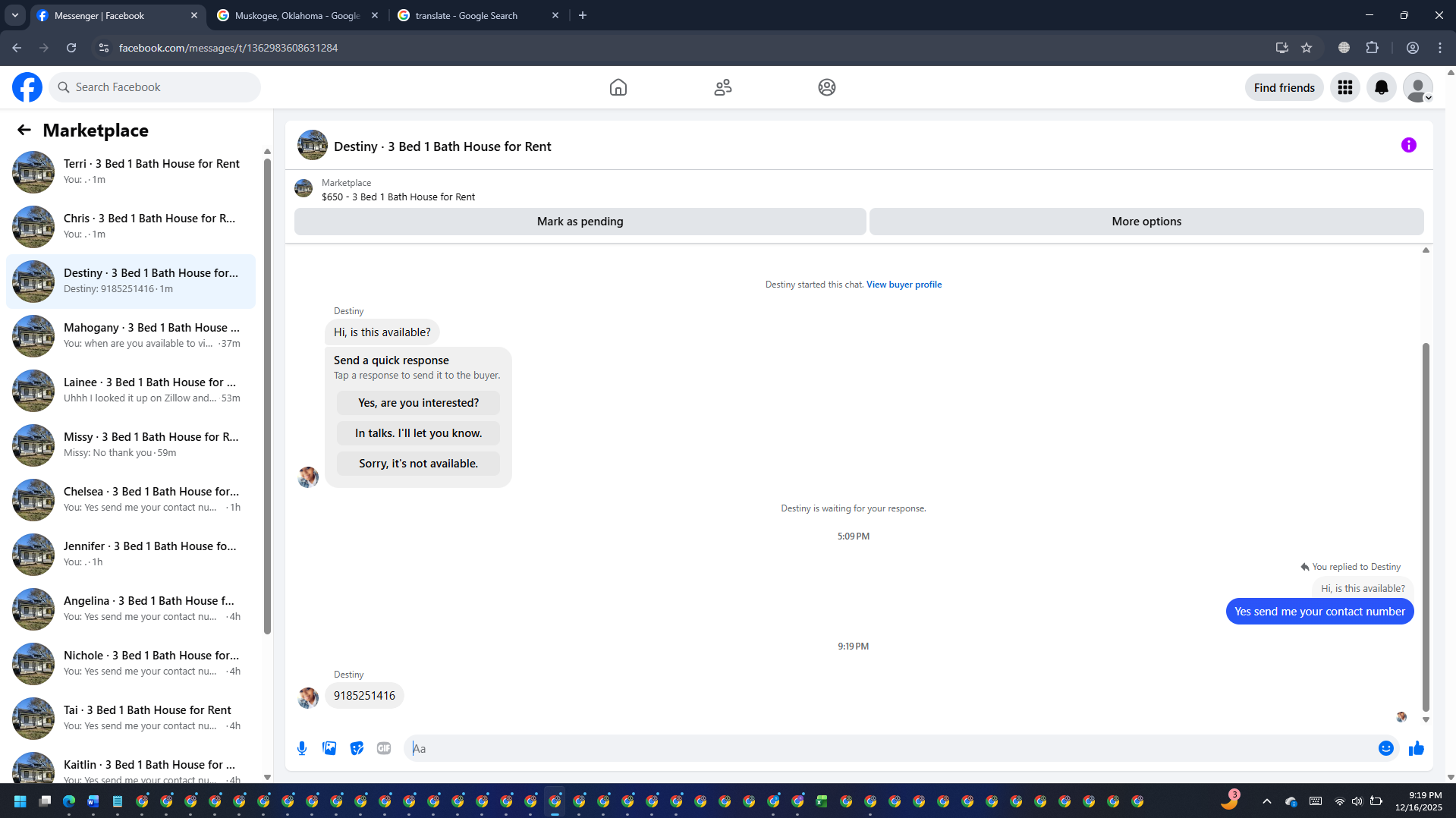This screenshot has width=1456, height=818.
Task: Focus the message text input box
Action: tap(891, 748)
